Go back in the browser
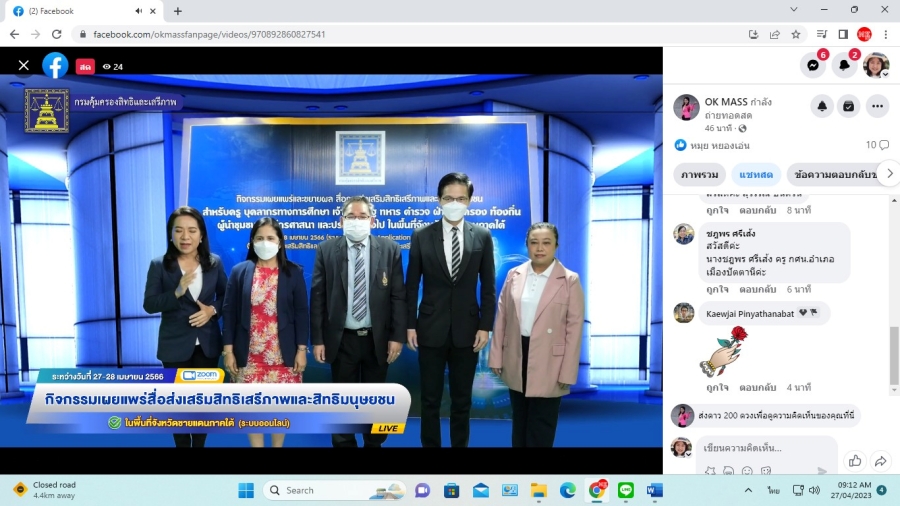 (x=14, y=34)
